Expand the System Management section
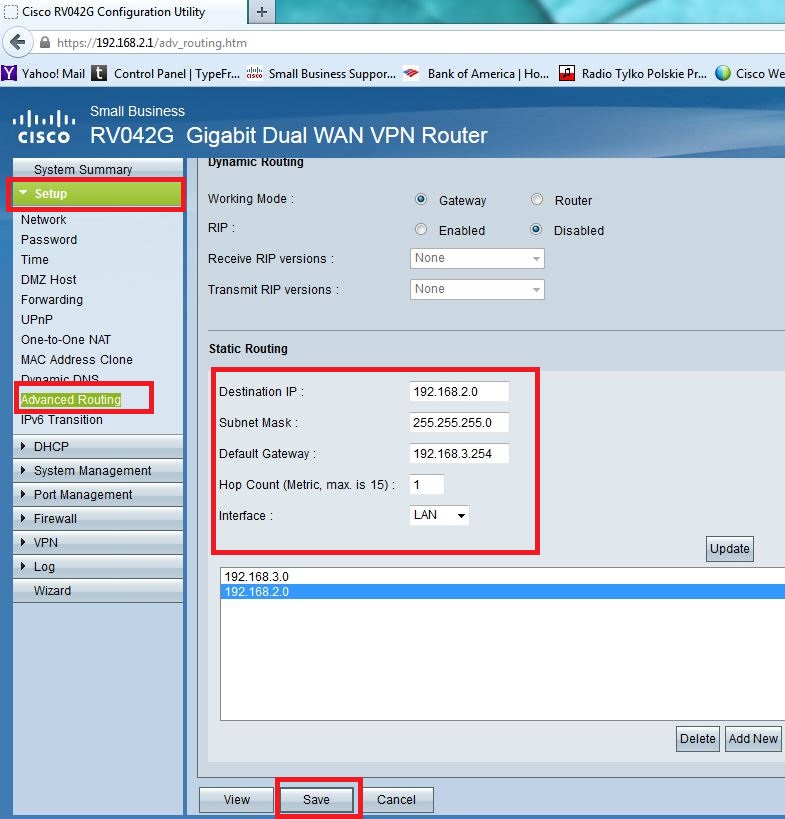Viewport: 785px width, 819px height. (98, 471)
